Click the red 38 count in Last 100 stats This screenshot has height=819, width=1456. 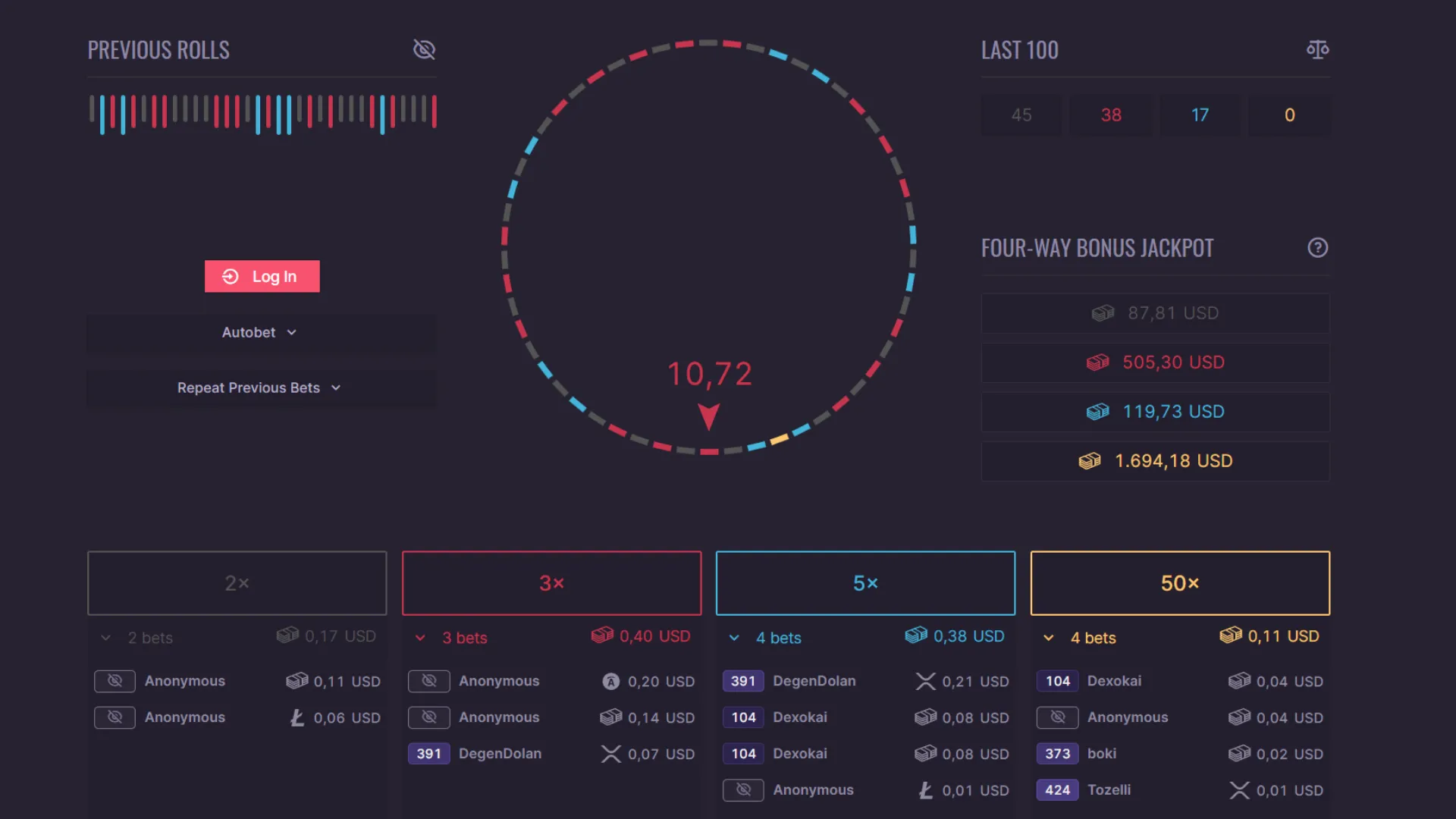click(1110, 115)
